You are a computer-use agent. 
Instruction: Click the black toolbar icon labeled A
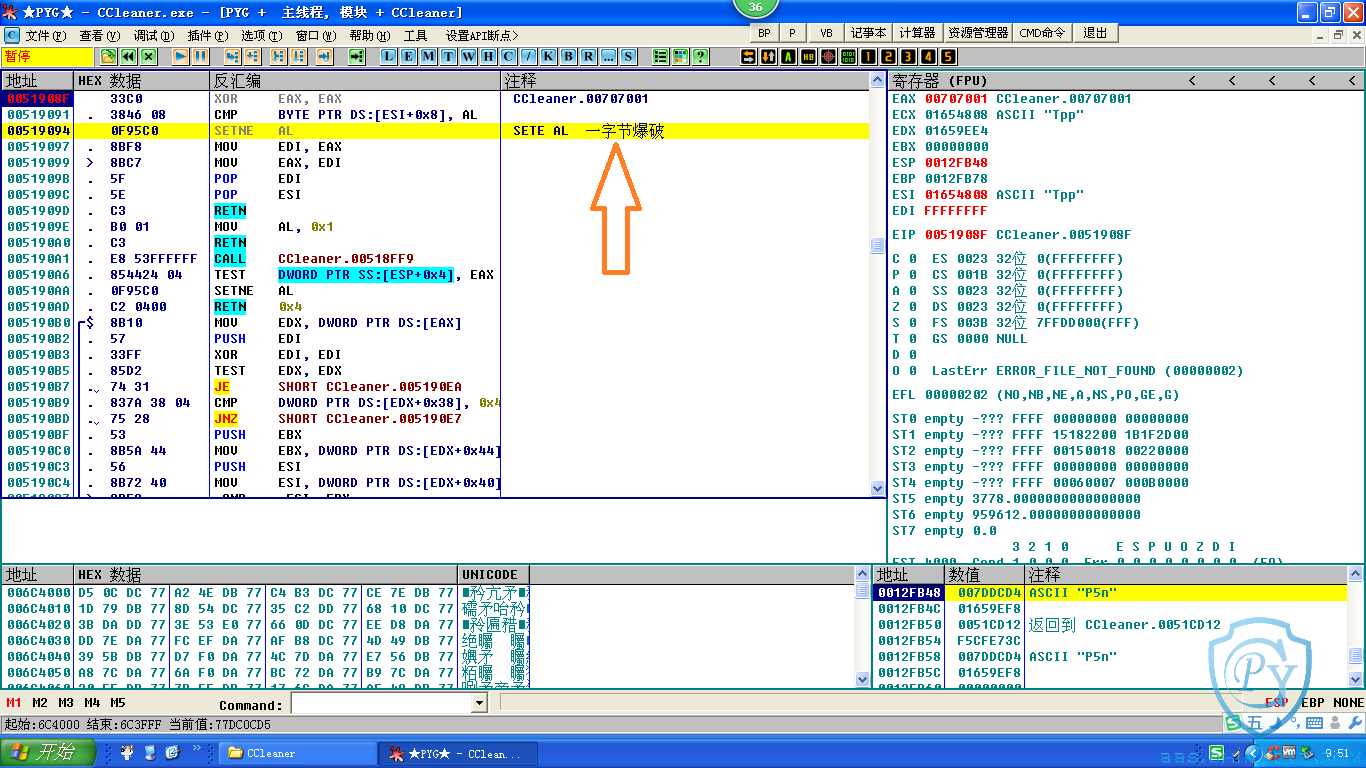point(788,57)
